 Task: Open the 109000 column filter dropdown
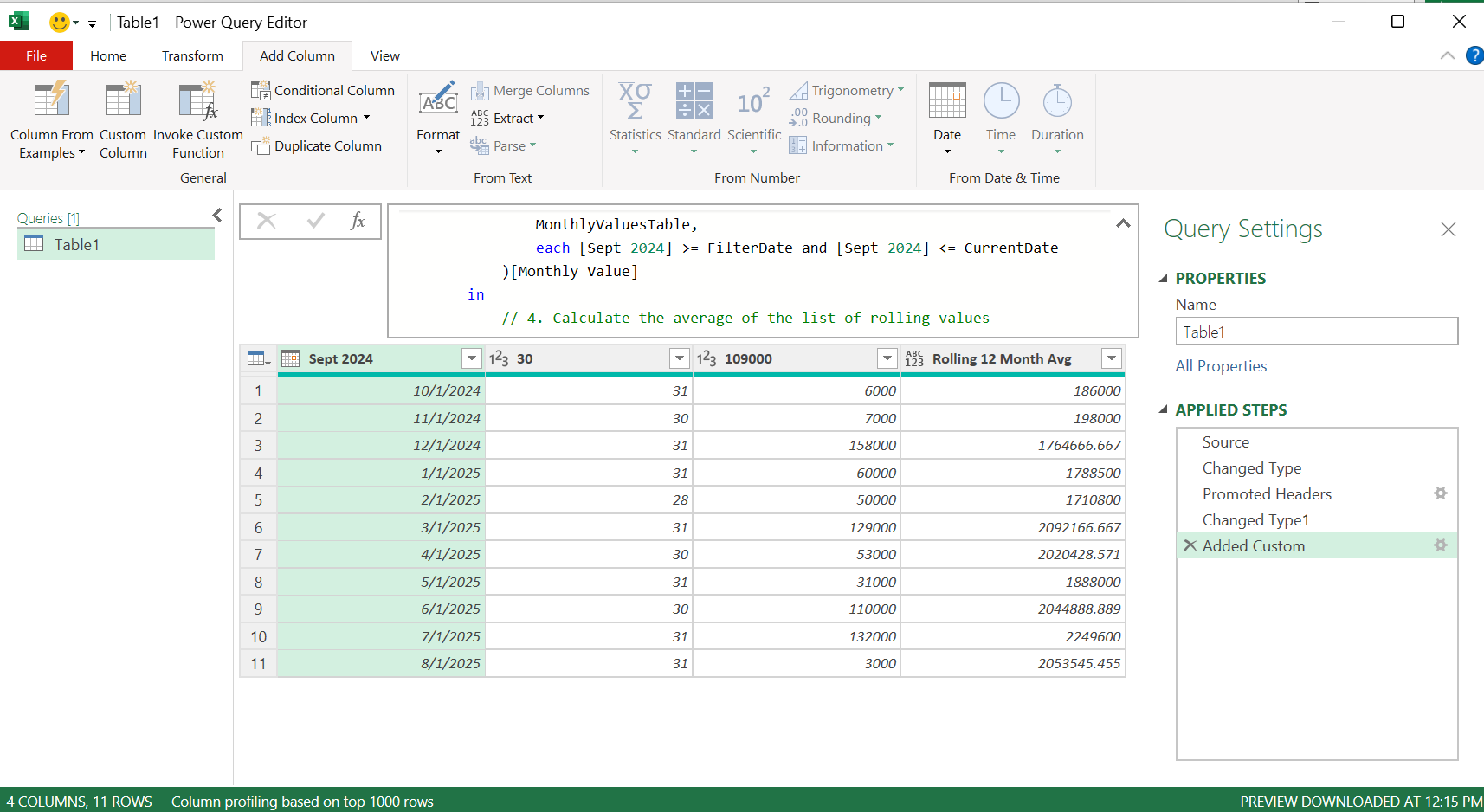click(x=887, y=358)
